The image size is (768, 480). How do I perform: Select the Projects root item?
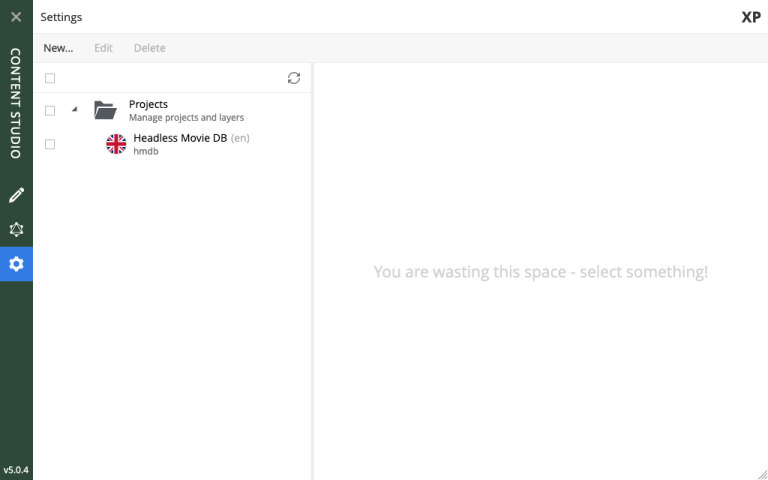click(148, 104)
